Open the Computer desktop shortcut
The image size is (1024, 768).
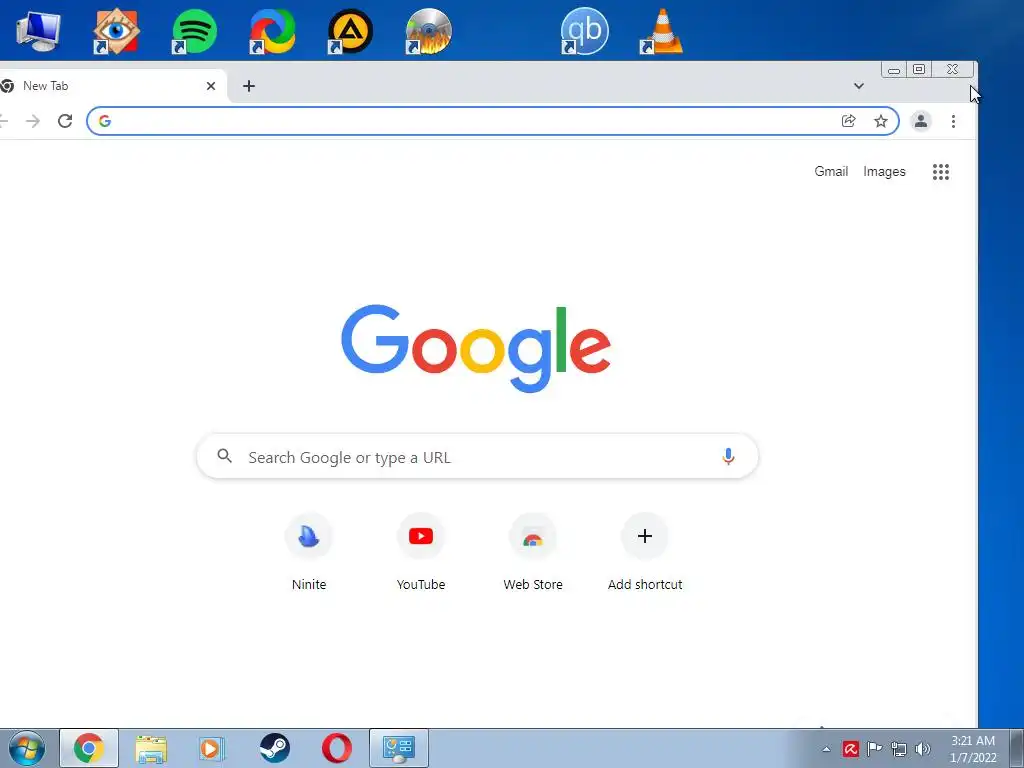coord(38,31)
